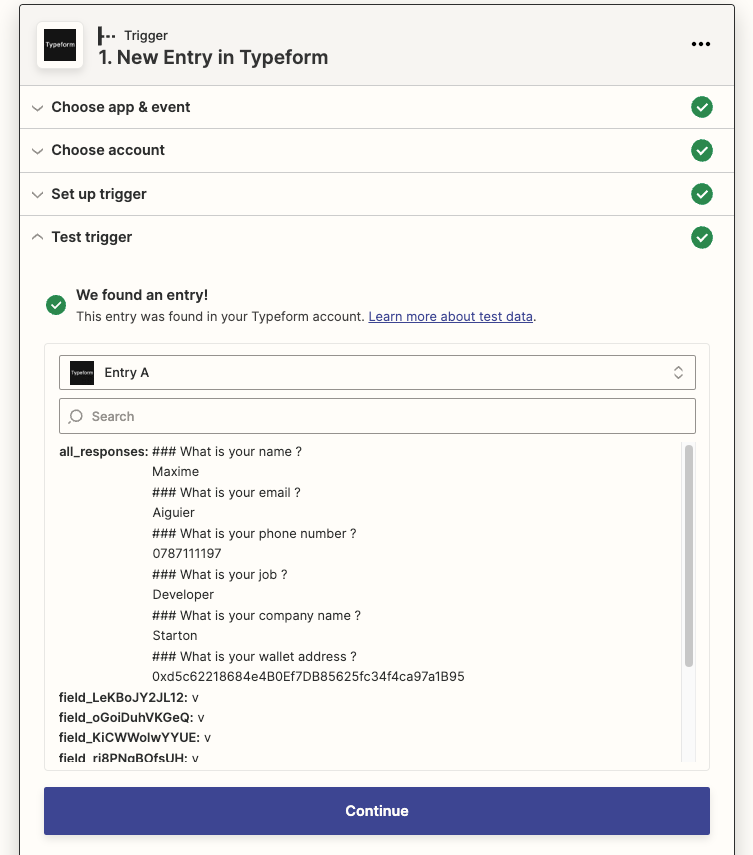Click the line ### What is your email ?

226,492
